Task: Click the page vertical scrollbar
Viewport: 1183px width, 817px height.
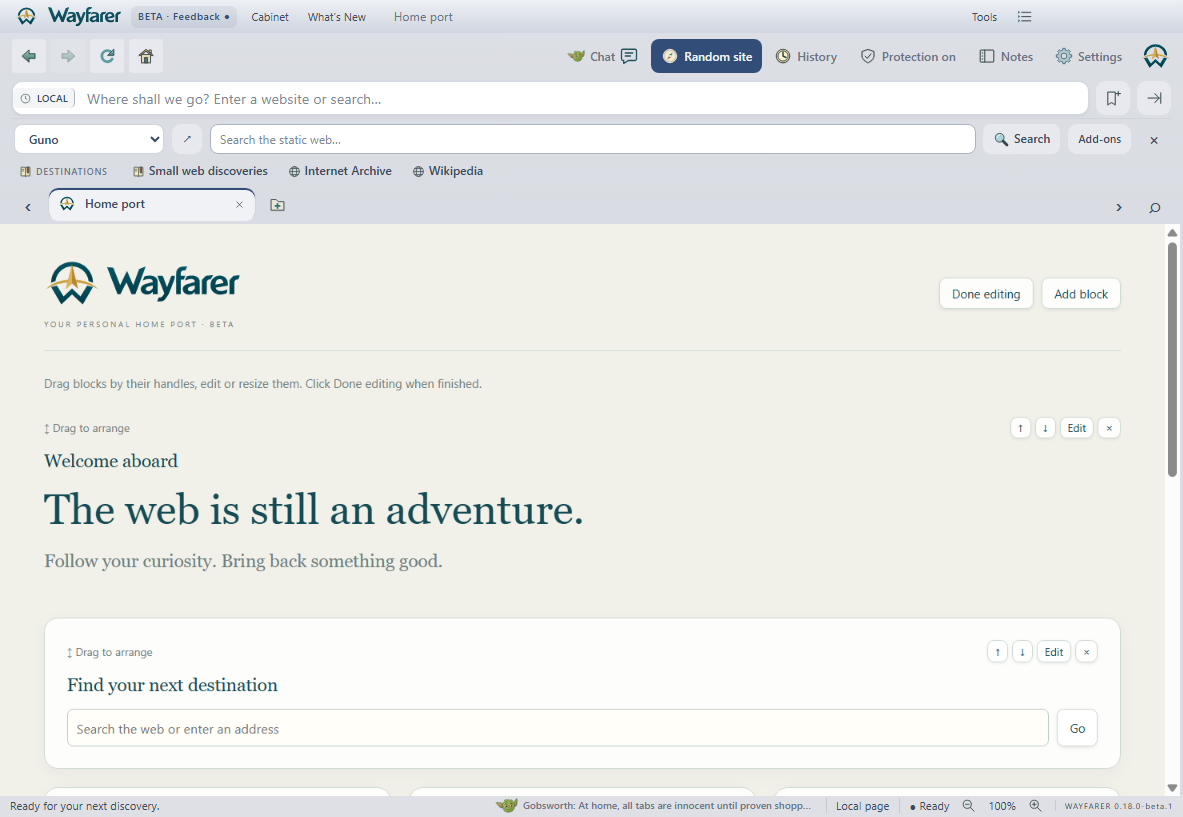Action: (1172, 359)
